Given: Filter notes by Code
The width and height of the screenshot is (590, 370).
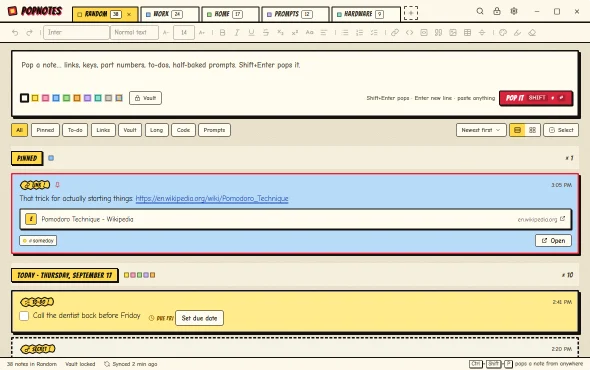Looking at the screenshot, I should pos(183,130).
